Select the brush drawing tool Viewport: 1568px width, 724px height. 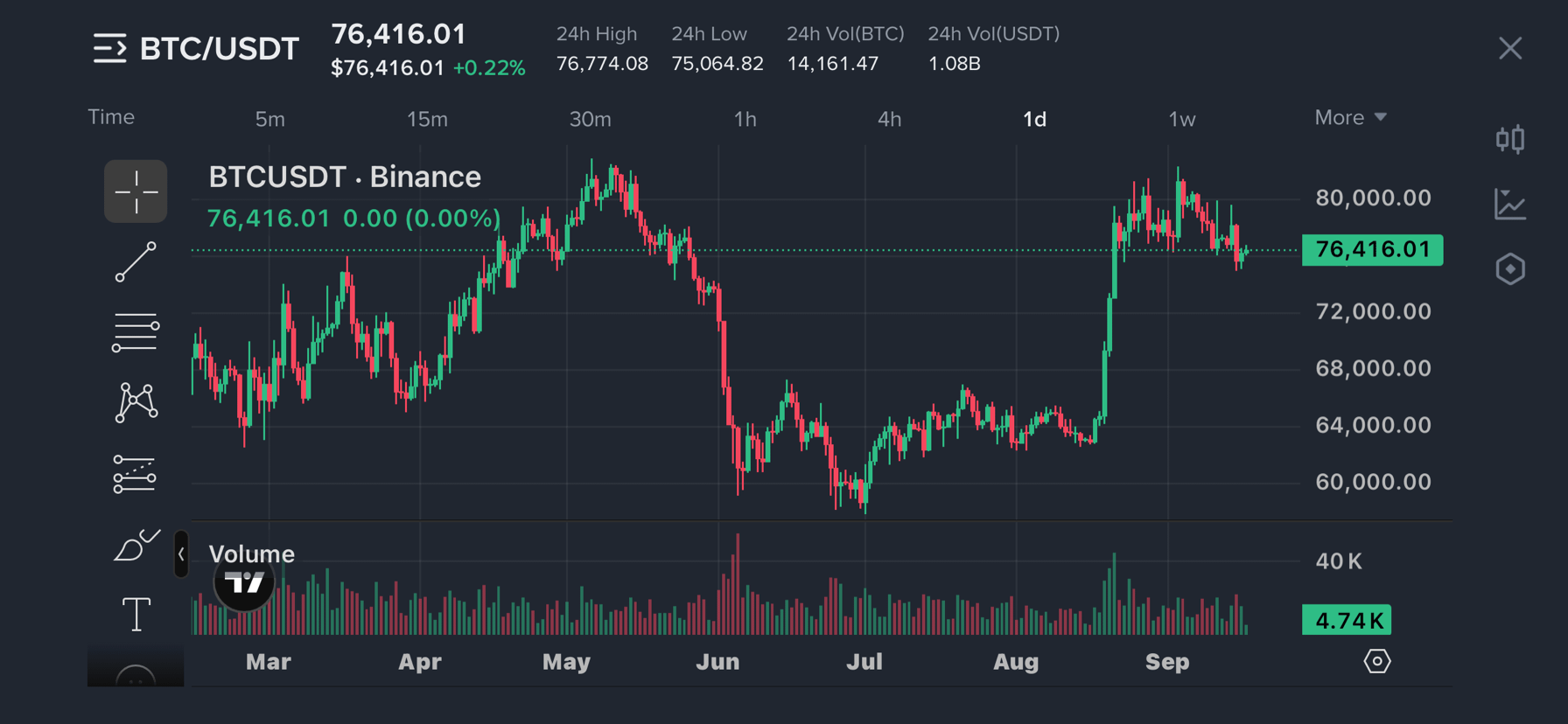[x=136, y=545]
